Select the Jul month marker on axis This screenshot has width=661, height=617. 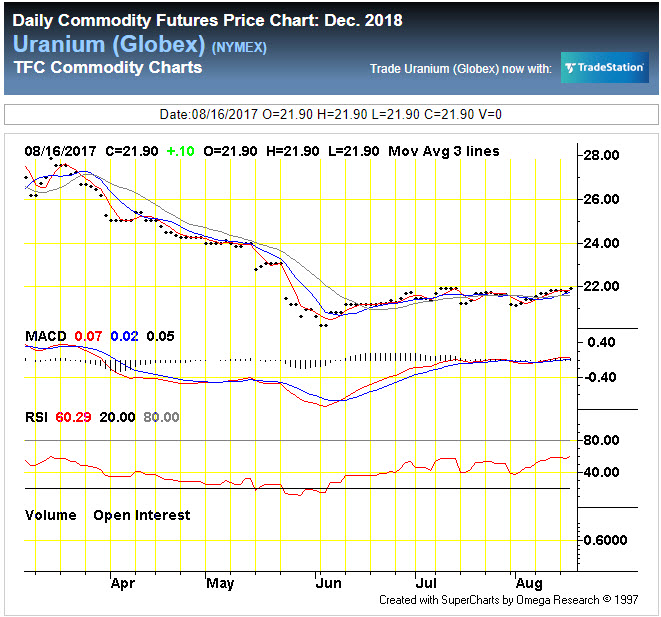click(423, 580)
